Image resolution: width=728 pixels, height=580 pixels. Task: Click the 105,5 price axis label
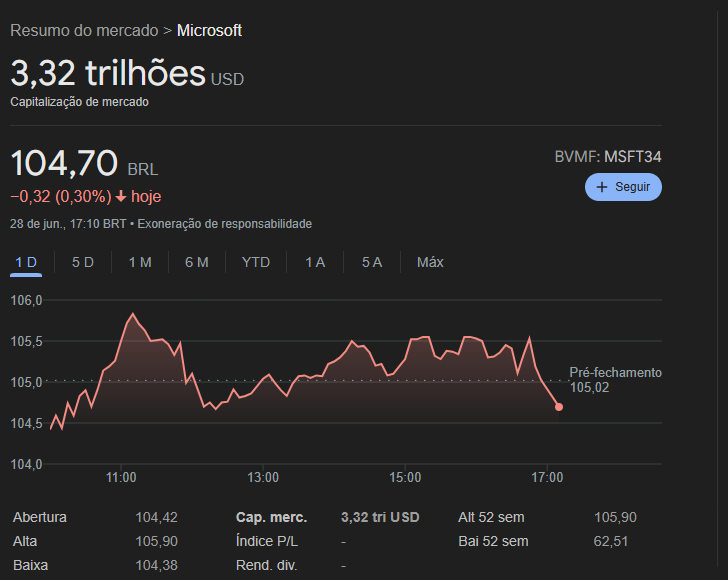[x=26, y=341]
